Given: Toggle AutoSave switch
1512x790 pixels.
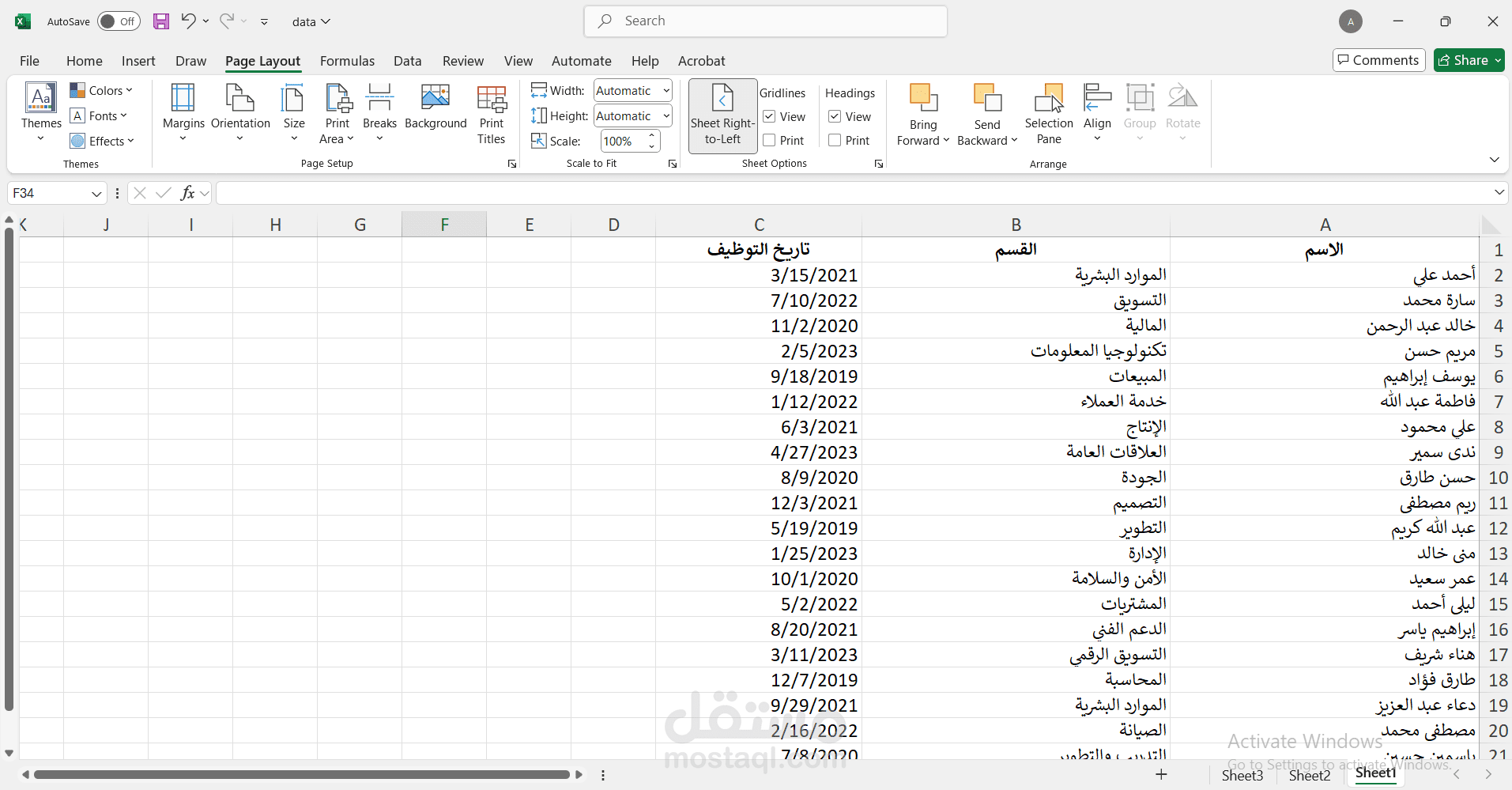Looking at the screenshot, I should click(x=119, y=21).
